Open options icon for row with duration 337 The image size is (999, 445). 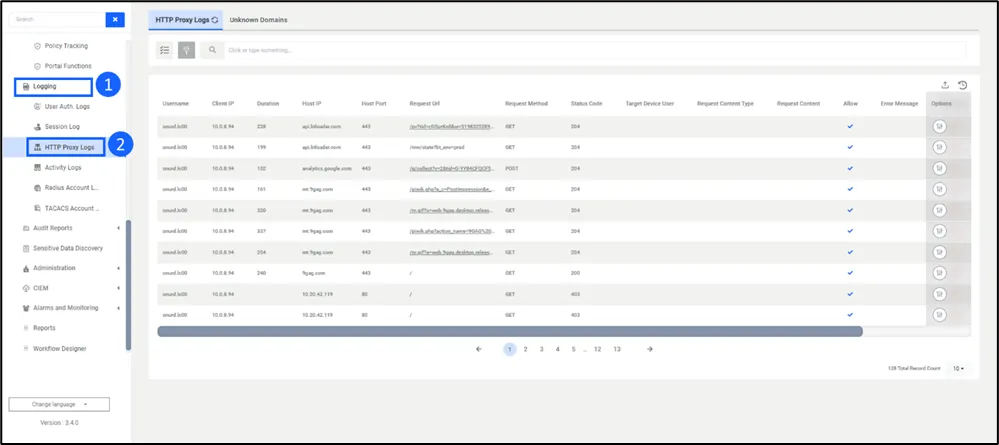point(939,231)
